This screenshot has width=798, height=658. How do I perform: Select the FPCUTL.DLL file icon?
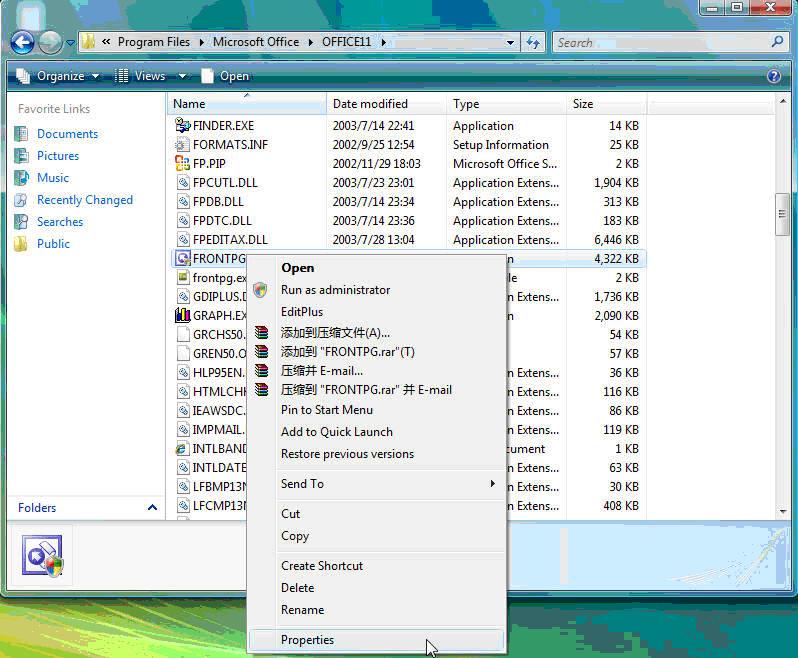[182, 182]
